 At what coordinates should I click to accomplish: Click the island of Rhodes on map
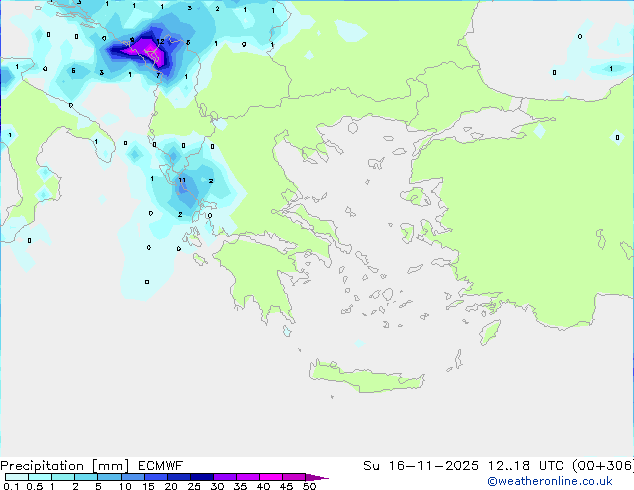coord(490,332)
